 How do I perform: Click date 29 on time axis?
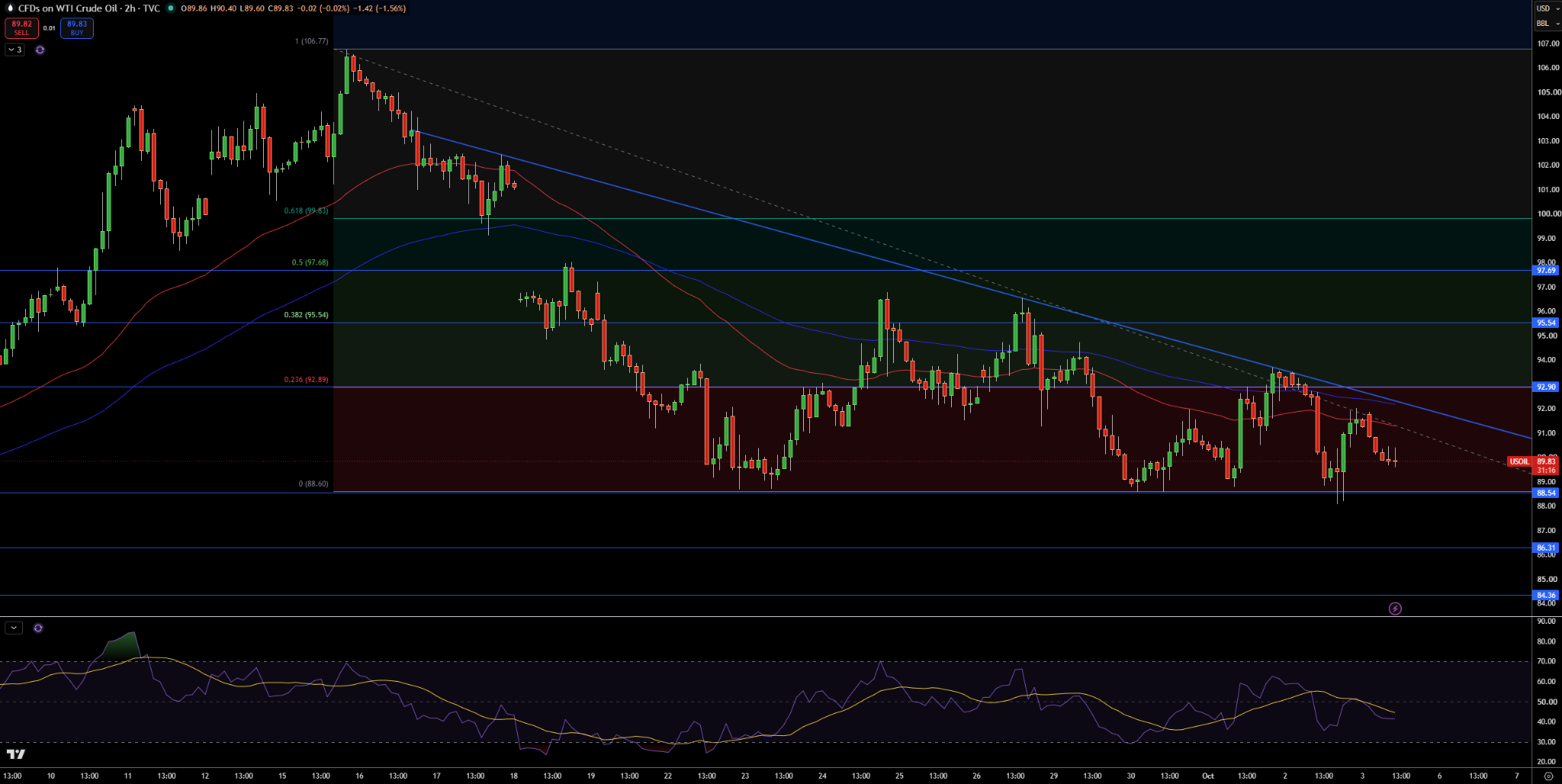click(x=1053, y=776)
